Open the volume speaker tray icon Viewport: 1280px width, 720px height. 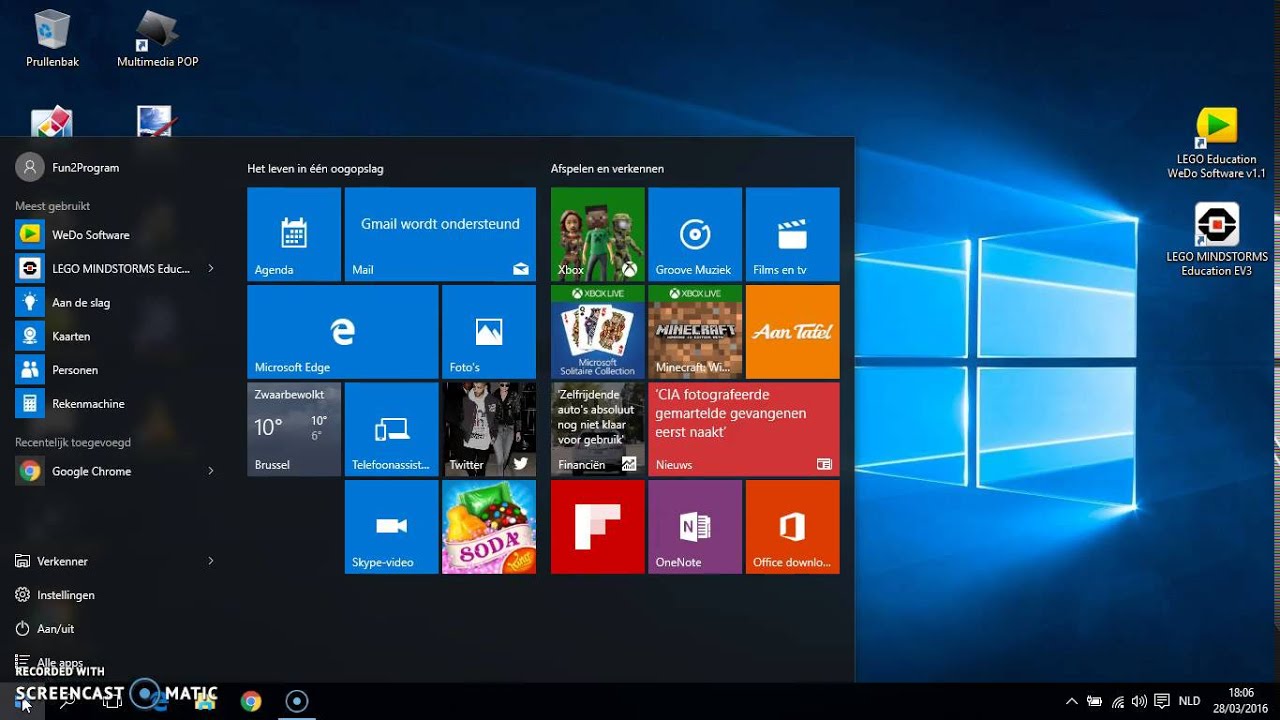(x=1140, y=701)
